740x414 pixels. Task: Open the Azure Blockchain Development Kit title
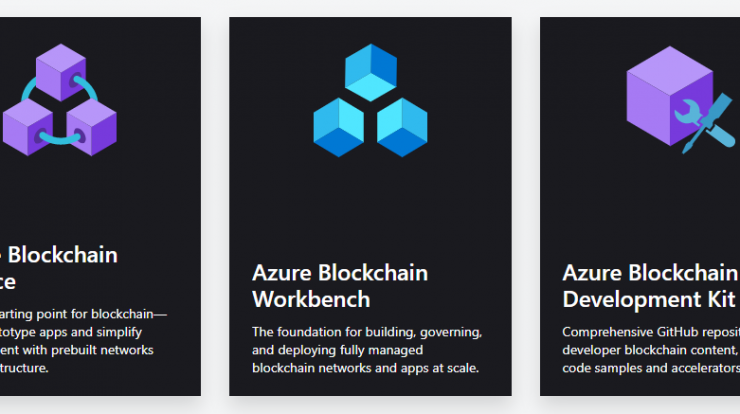click(x=651, y=286)
